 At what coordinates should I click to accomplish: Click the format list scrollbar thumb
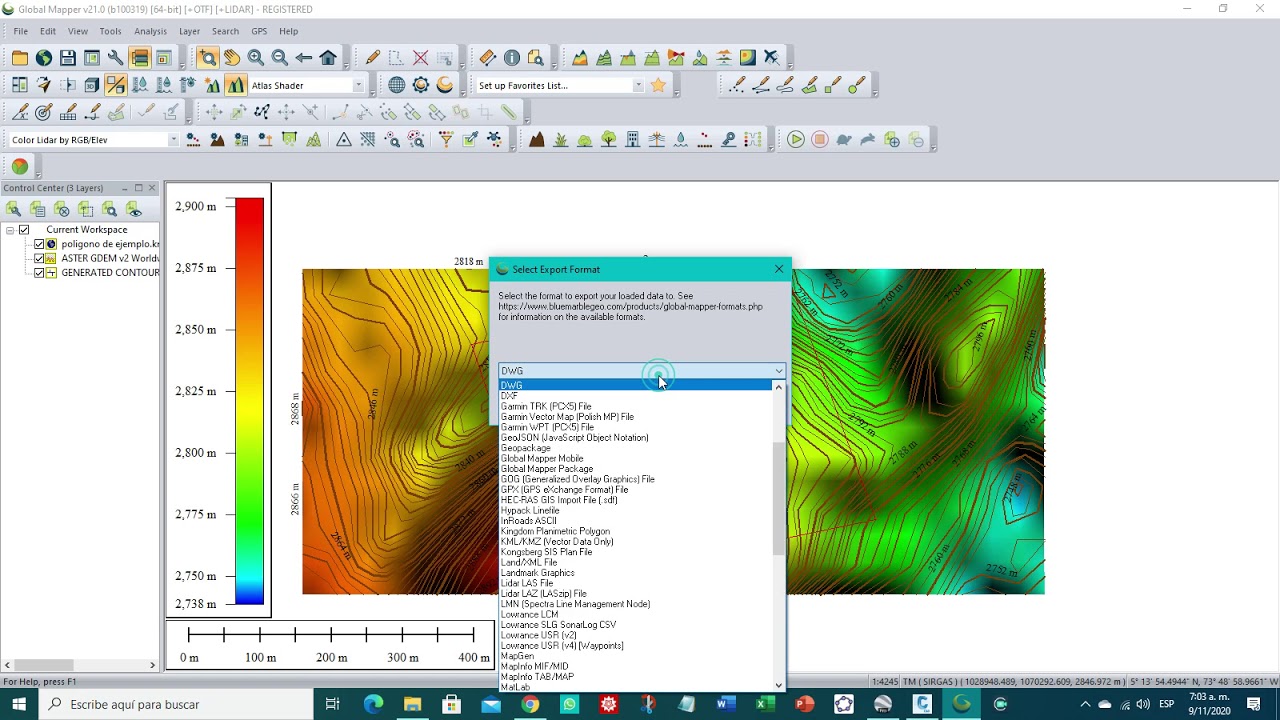point(779,498)
